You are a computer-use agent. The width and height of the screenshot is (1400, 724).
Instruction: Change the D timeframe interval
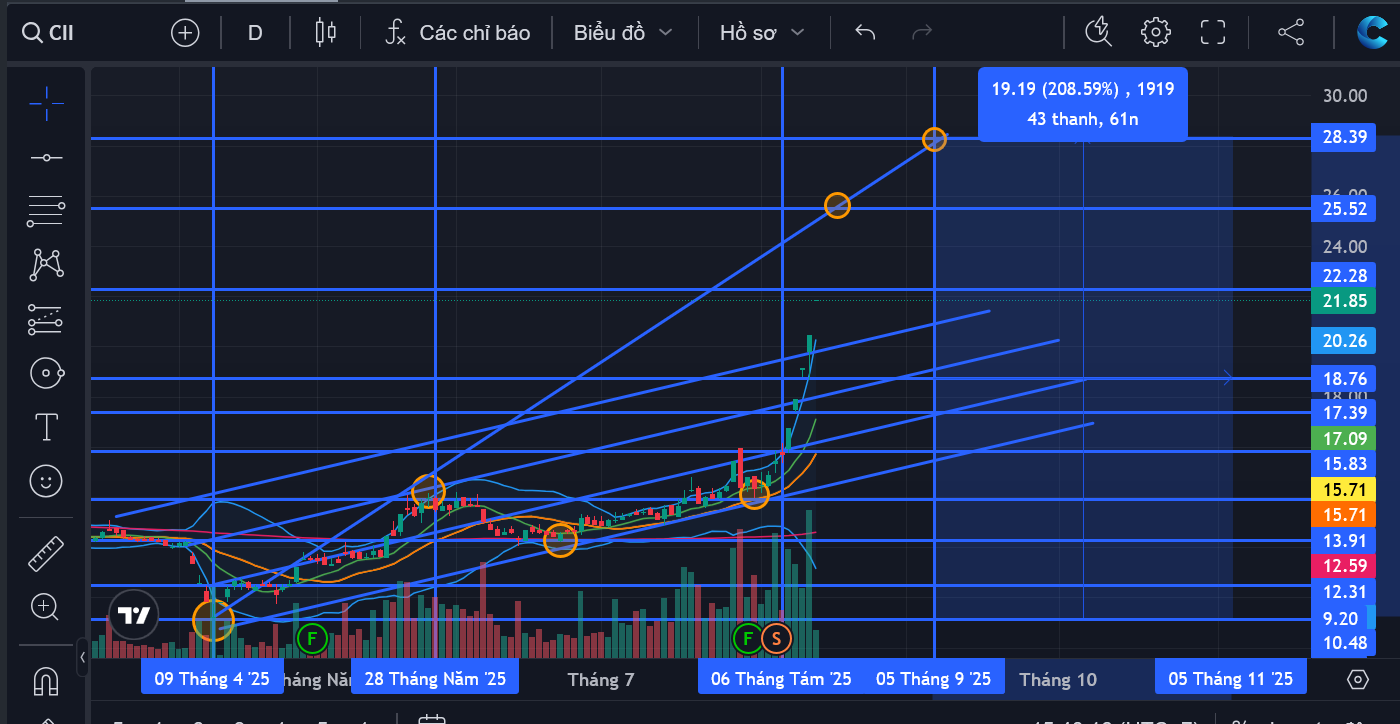[255, 33]
